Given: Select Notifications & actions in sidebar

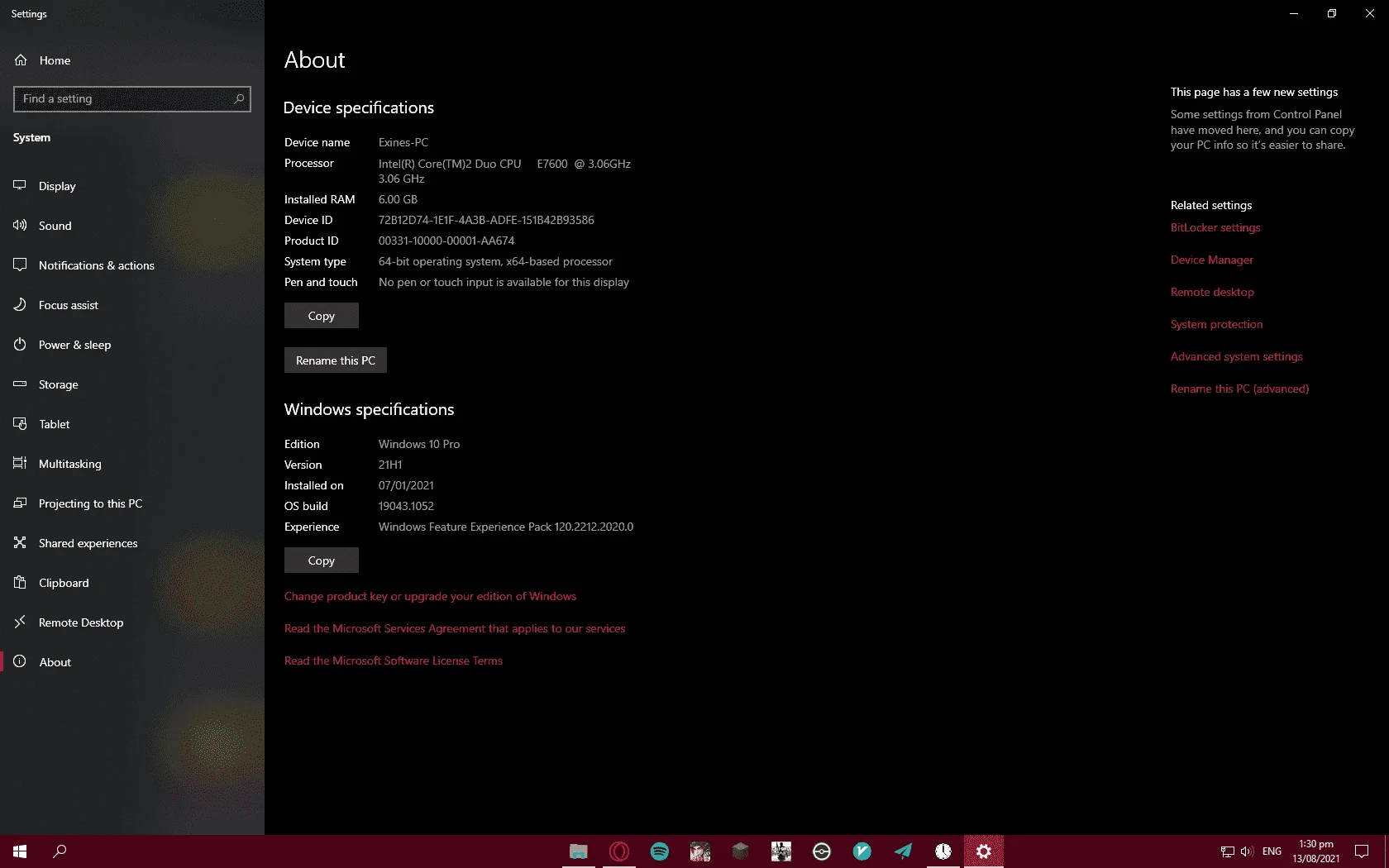Looking at the screenshot, I should click(132, 265).
